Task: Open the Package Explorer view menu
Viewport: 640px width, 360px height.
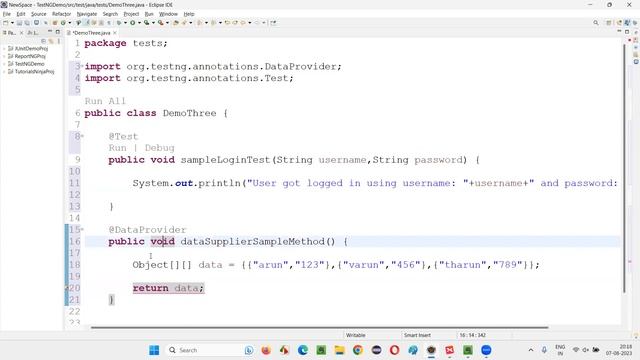Action: (59, 41)
